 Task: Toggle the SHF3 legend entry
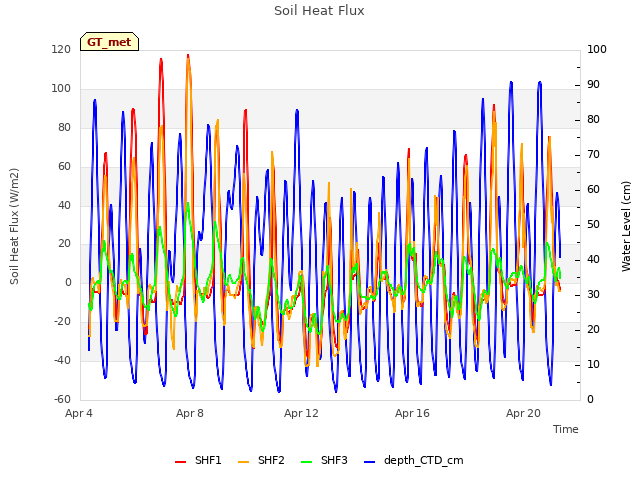[324, 460]
